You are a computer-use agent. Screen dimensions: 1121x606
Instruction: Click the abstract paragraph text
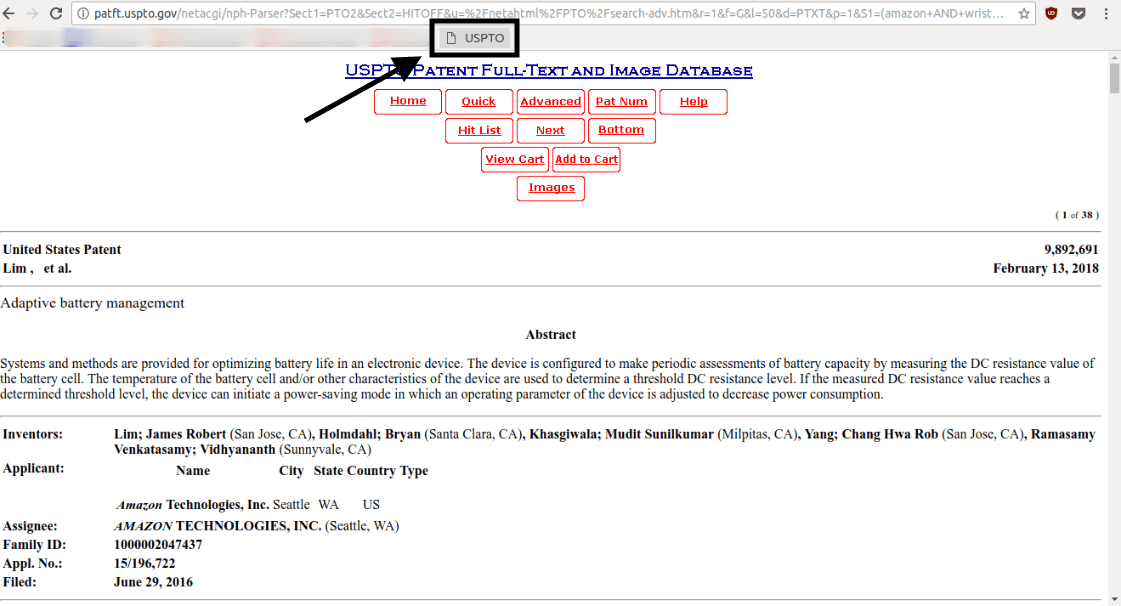click(548, 379)
